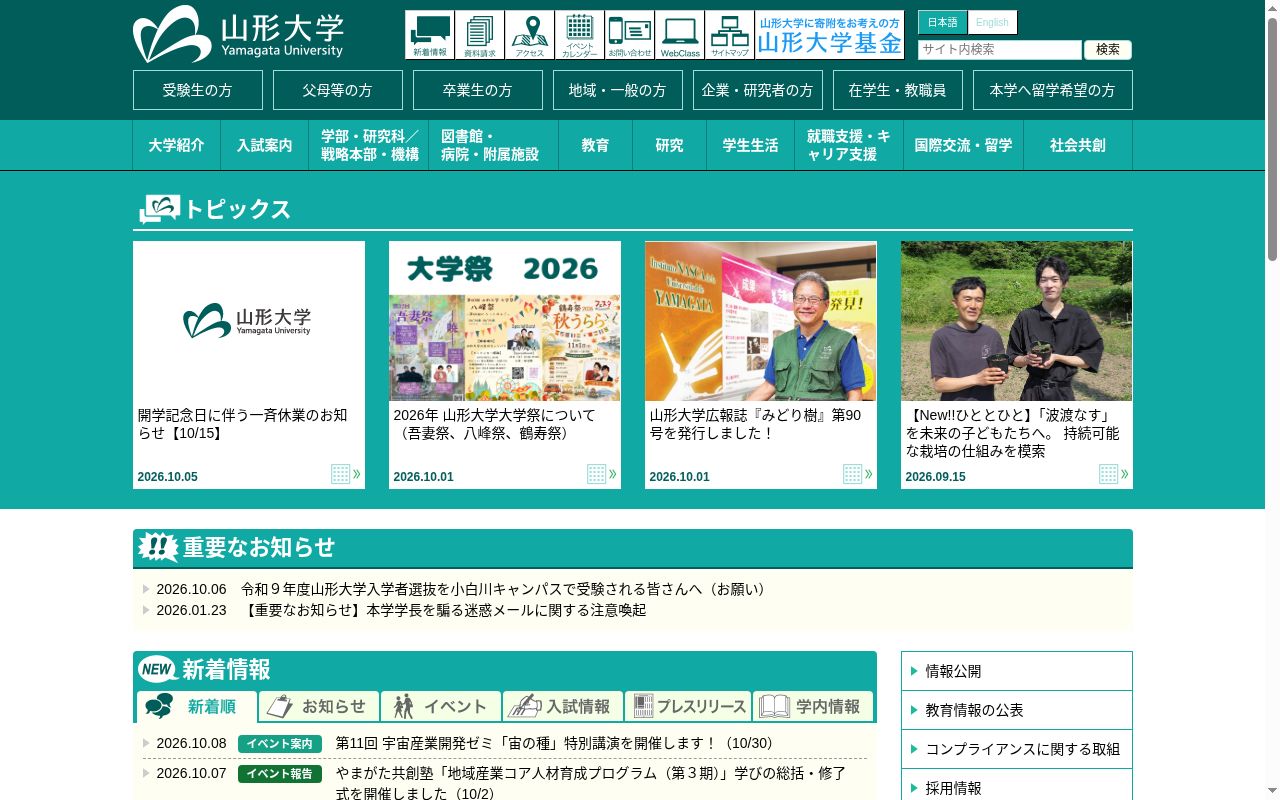Expand the 採用情報 side link
The width and height of the screenshot is (1280, 800).
tap(1017, 786)
